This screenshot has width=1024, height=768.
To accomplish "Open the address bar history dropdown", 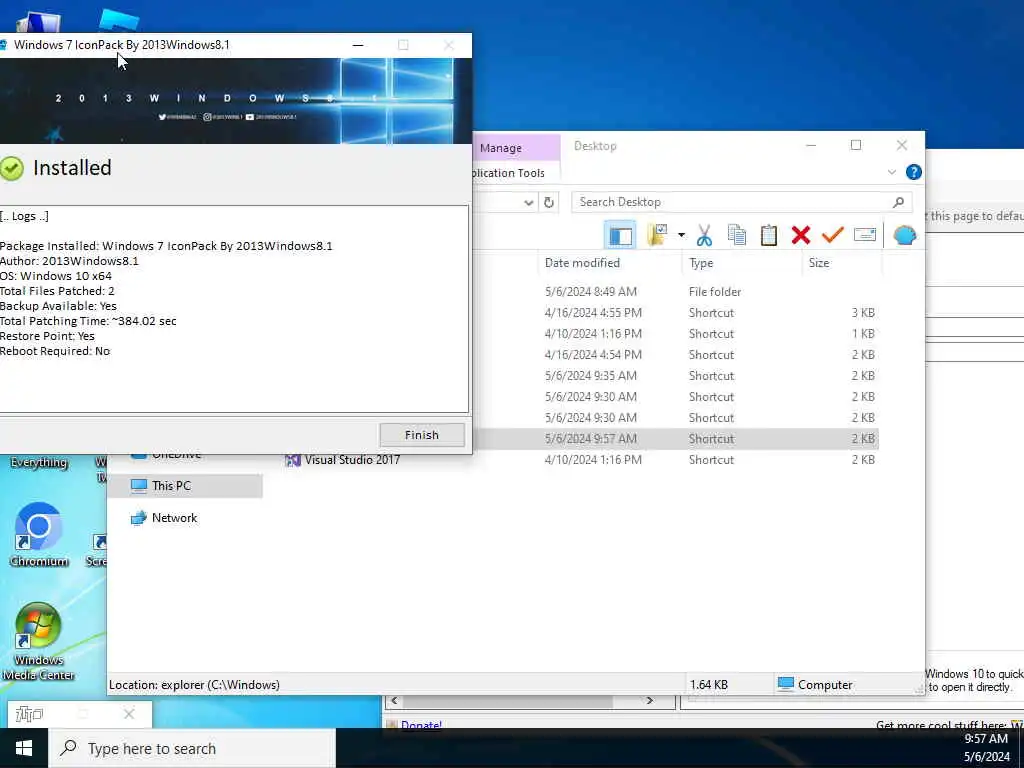I will (528, 202).
